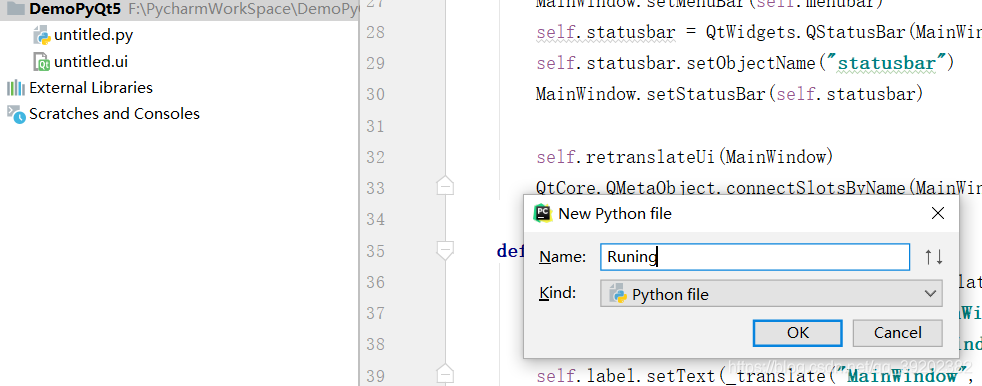
Task: Close the New Python file dialog
Action: coord(938,213)
